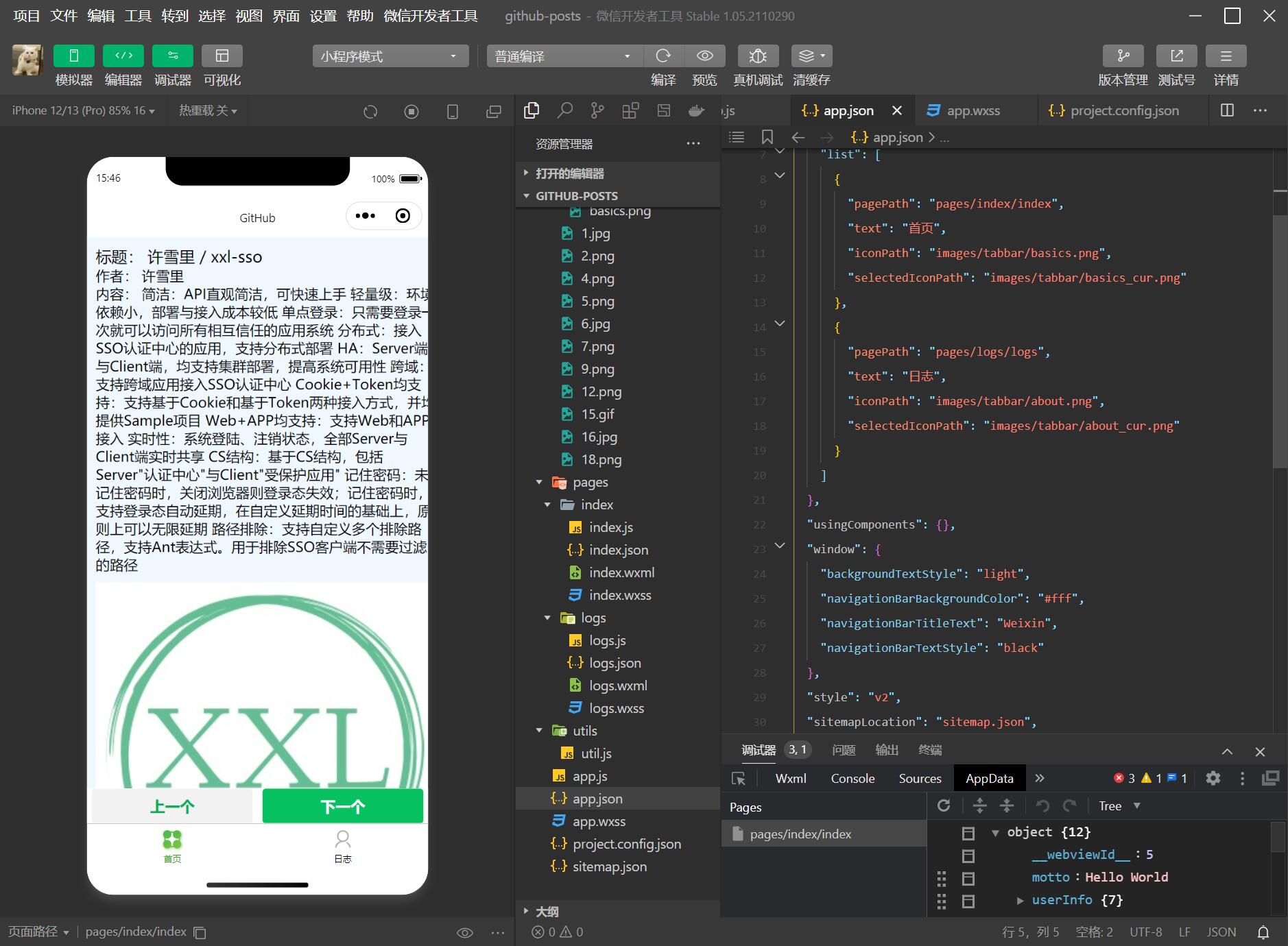This screenshot has height=946, width=1288.
Task: Toggle the simulator panel (模拟器)
Action: (x=74, y=56)
